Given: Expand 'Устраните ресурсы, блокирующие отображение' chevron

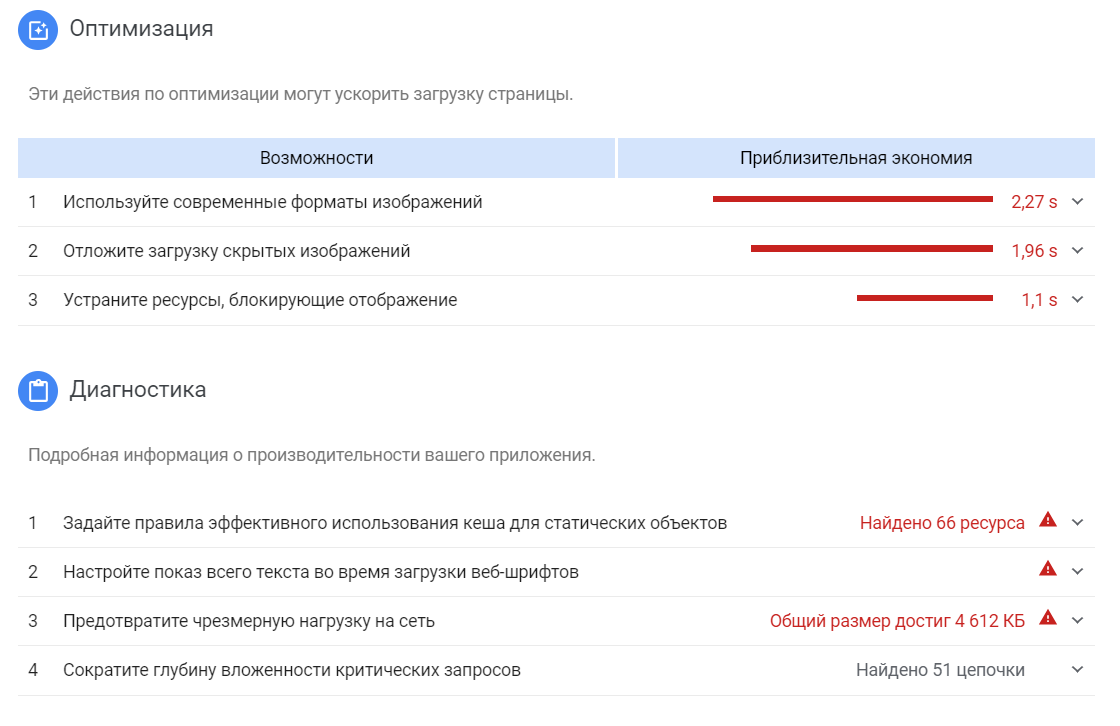Looking at the screenshot, I should point(1077,300).
